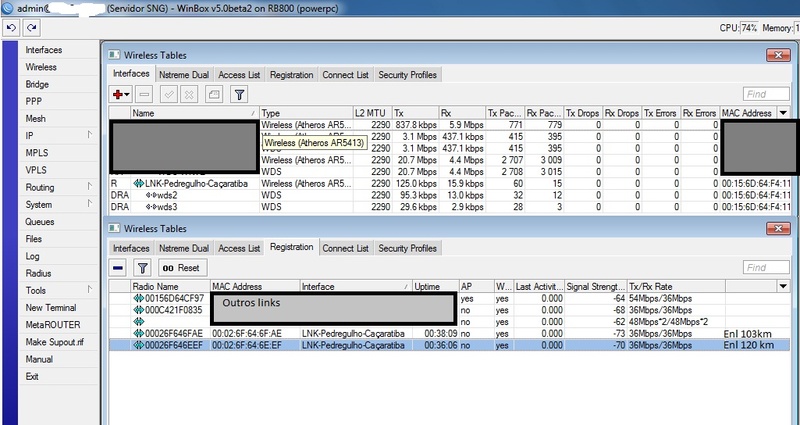Click the undo arrow in top toolbar

coord(10,27)
